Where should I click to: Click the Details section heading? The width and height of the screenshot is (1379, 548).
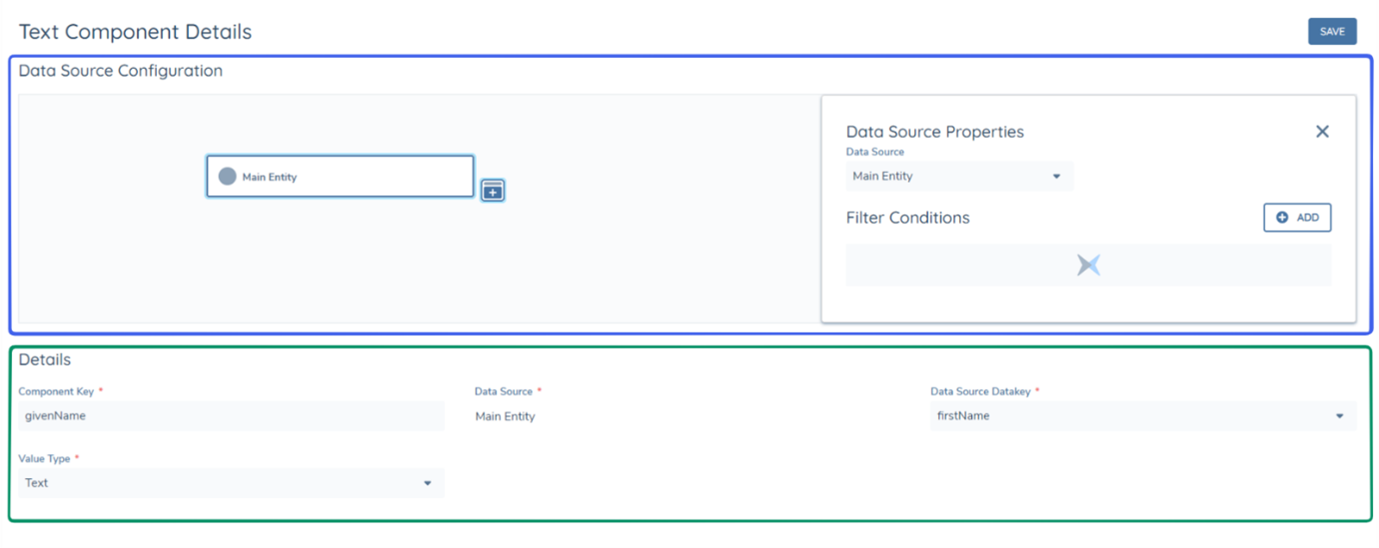tap(45, 360)
